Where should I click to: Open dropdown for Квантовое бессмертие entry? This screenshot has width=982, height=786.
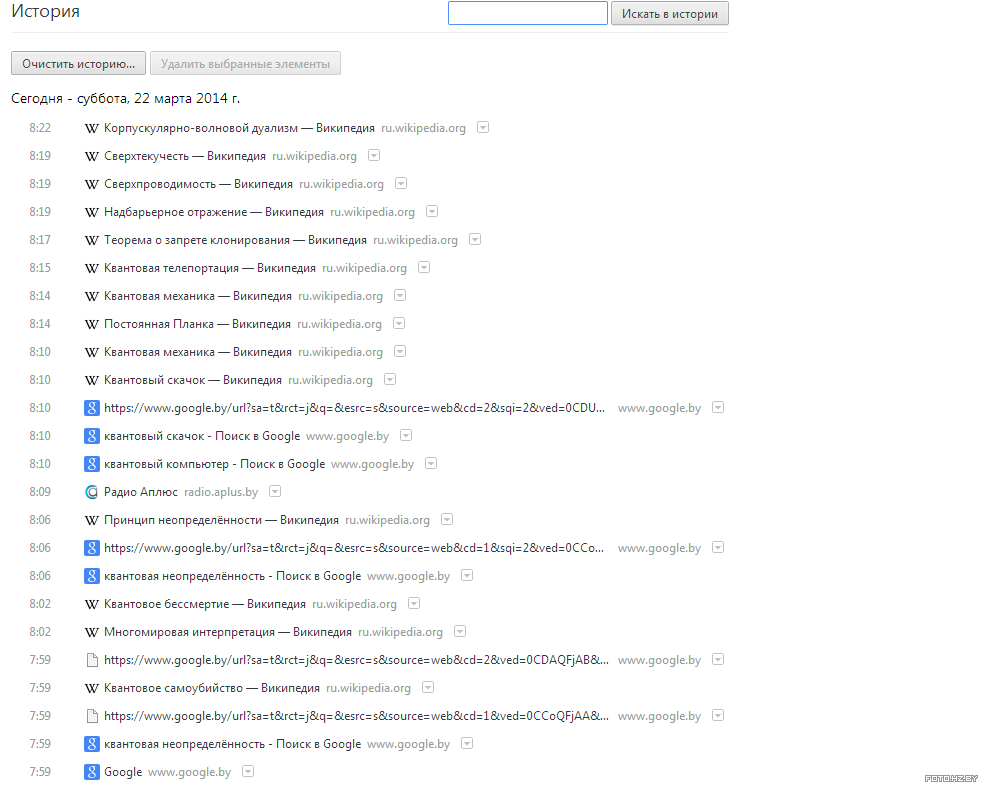(x=413, y=603)
